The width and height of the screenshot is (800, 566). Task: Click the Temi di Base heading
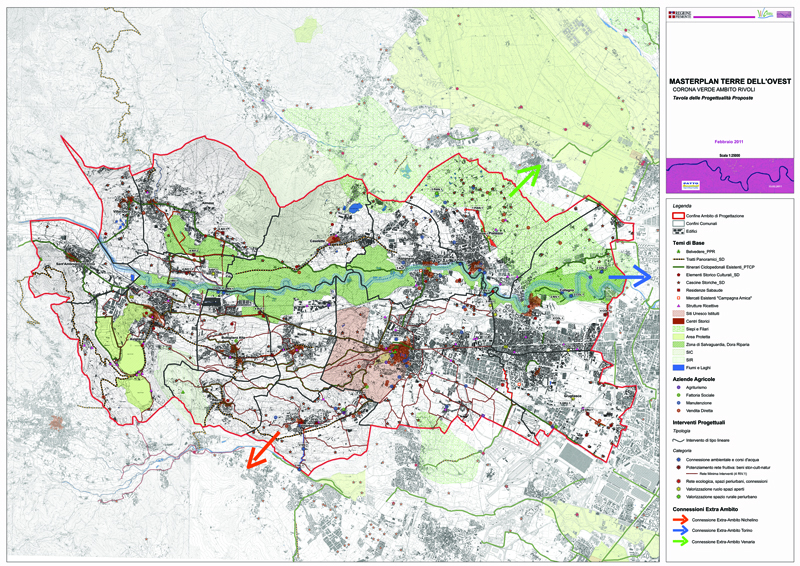click(x=688, y=243)
